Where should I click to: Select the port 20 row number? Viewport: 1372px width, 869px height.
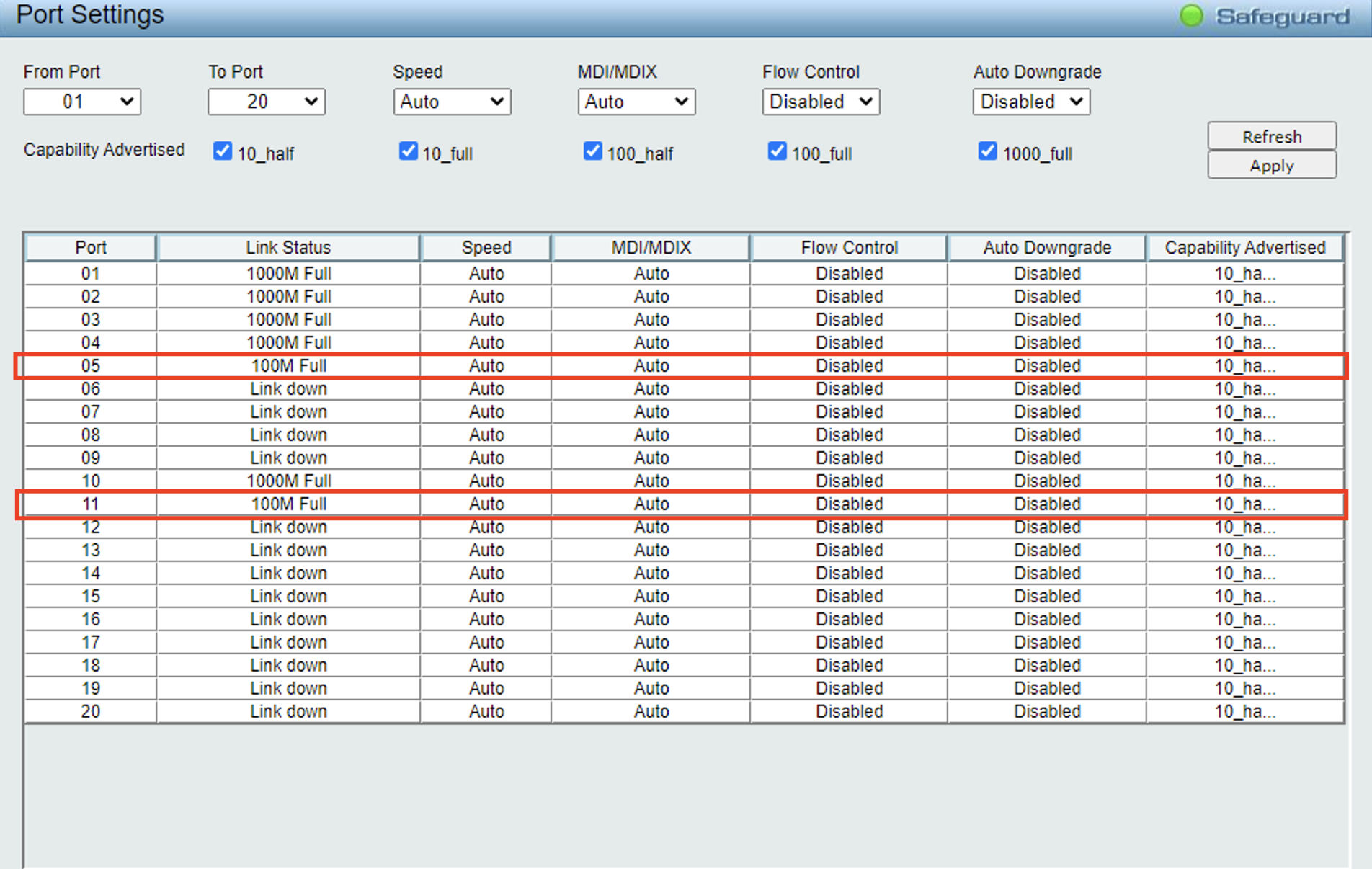(x=91, y=712)
